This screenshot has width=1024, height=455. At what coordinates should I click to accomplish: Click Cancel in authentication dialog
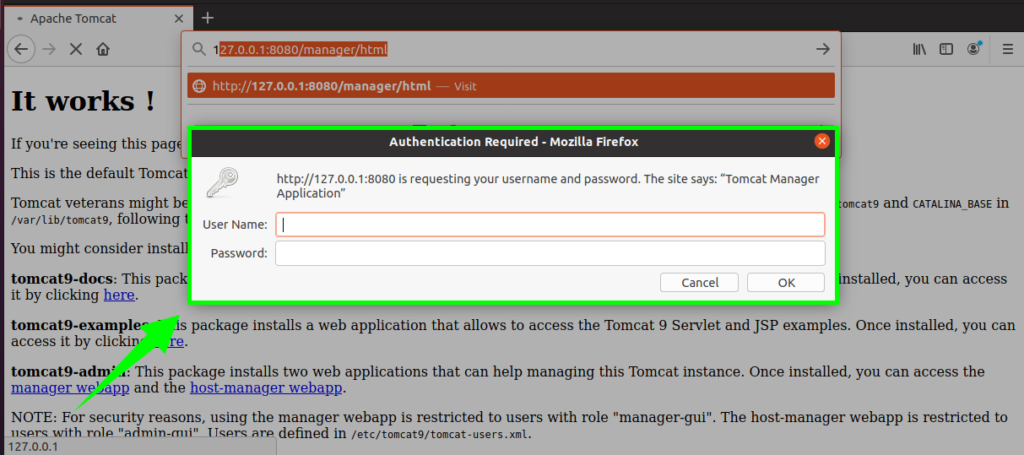coord(699,283)
